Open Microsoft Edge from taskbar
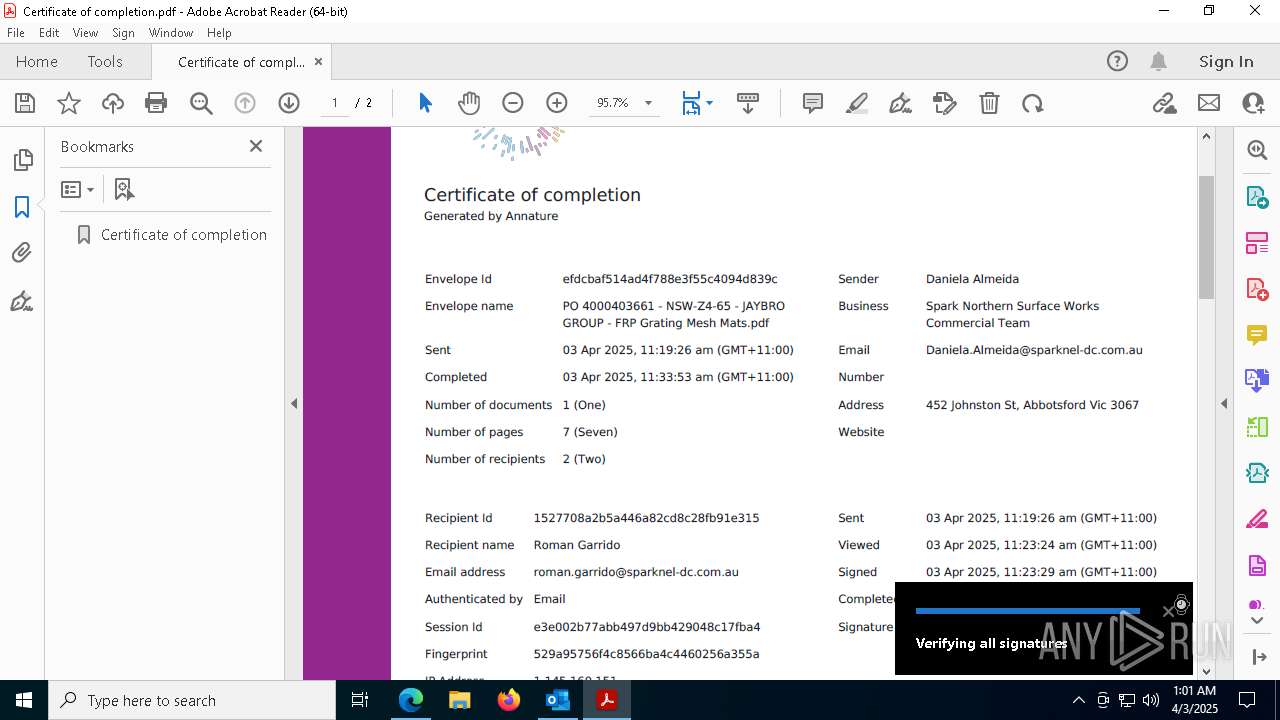This screenshot has width=1280, height=720. [x=411, y=700]
